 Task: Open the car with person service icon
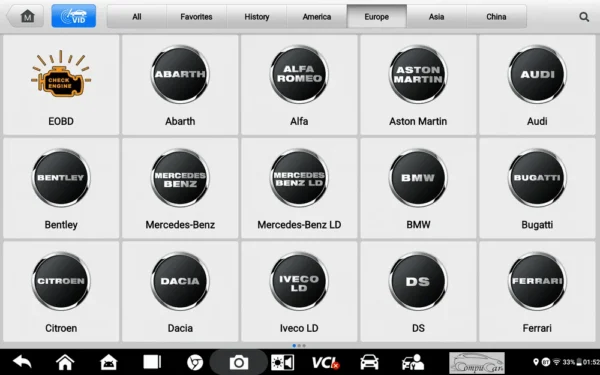tap(413, 362)
